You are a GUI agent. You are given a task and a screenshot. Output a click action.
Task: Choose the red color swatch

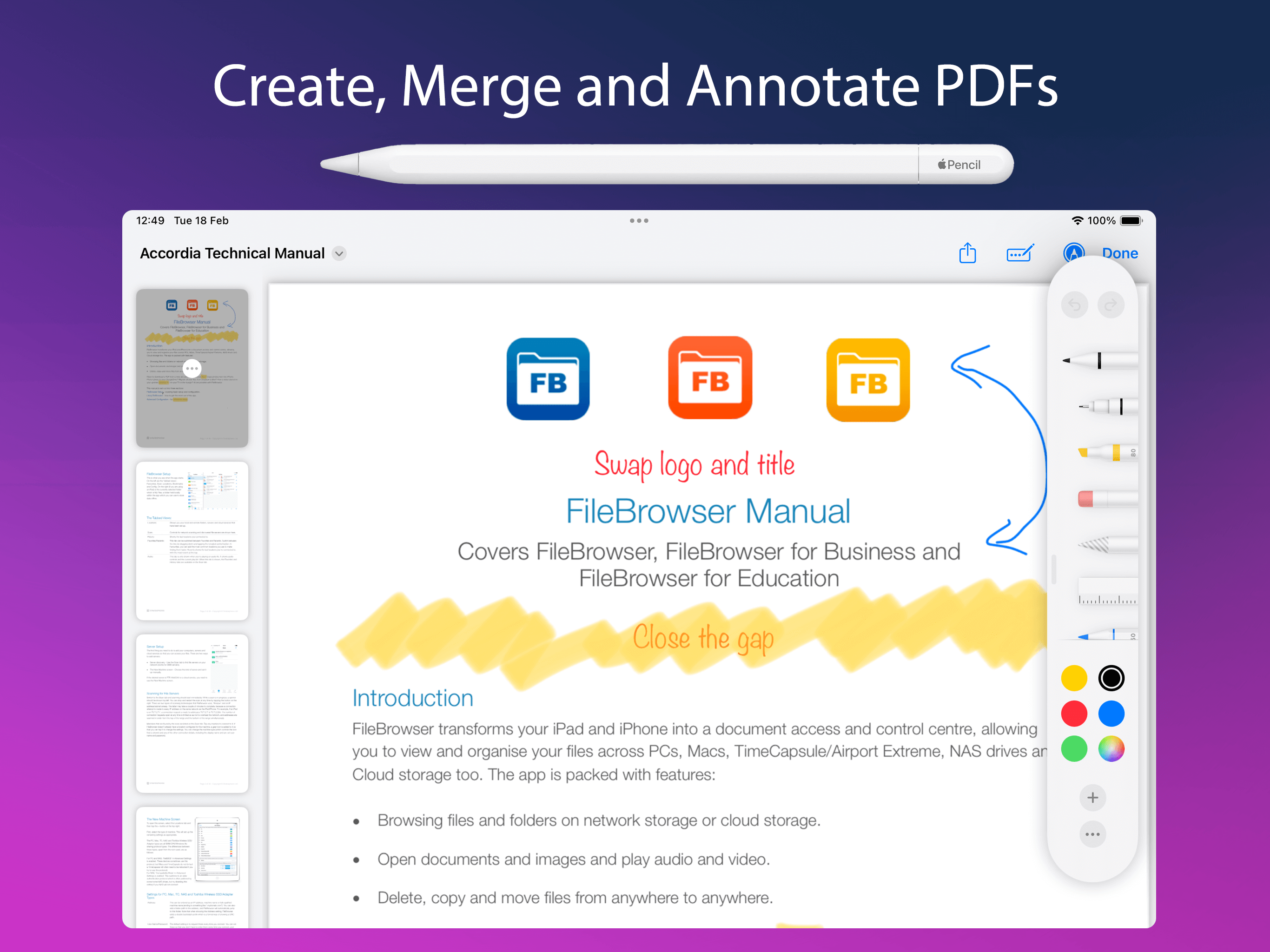[x=1074, y=714]
